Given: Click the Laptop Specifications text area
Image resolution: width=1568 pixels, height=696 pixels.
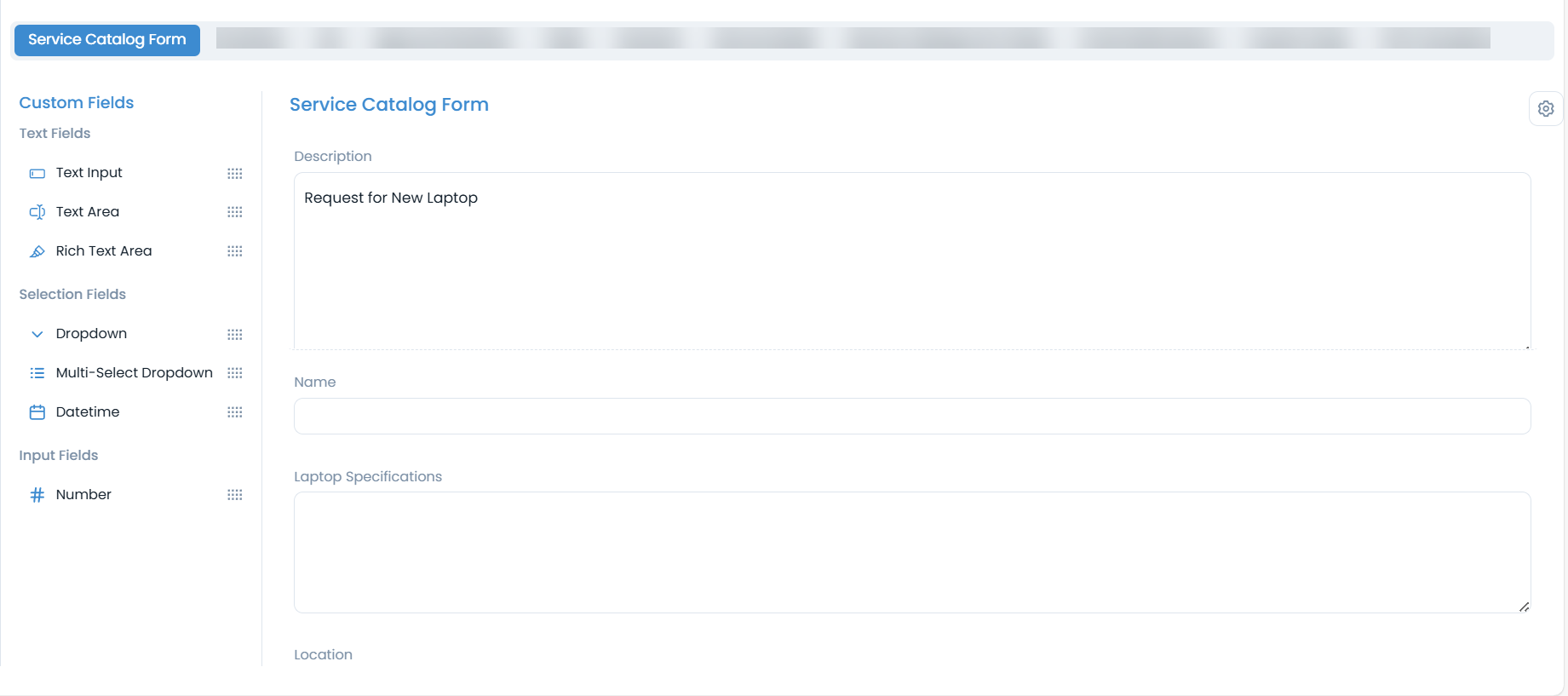Looking at the screenshot, I should [x=911, y=552].
